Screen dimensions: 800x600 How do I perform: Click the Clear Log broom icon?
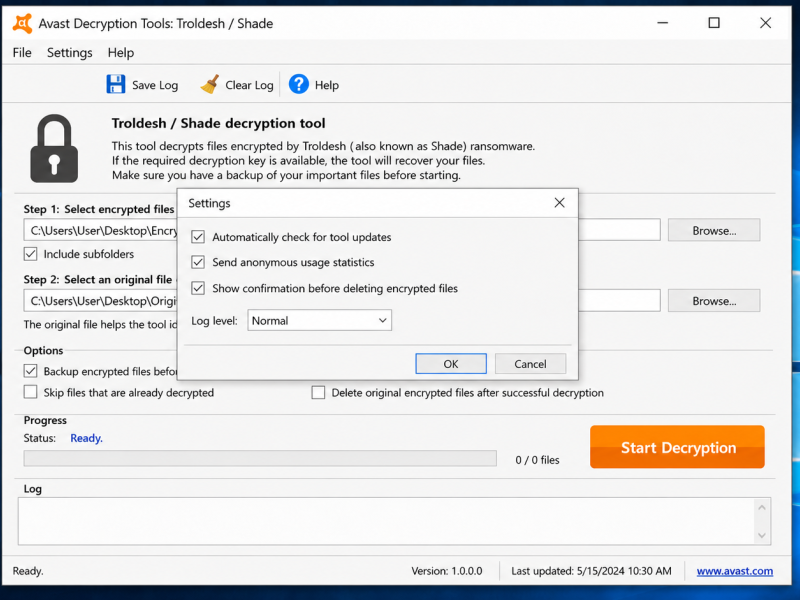[210, 85]
